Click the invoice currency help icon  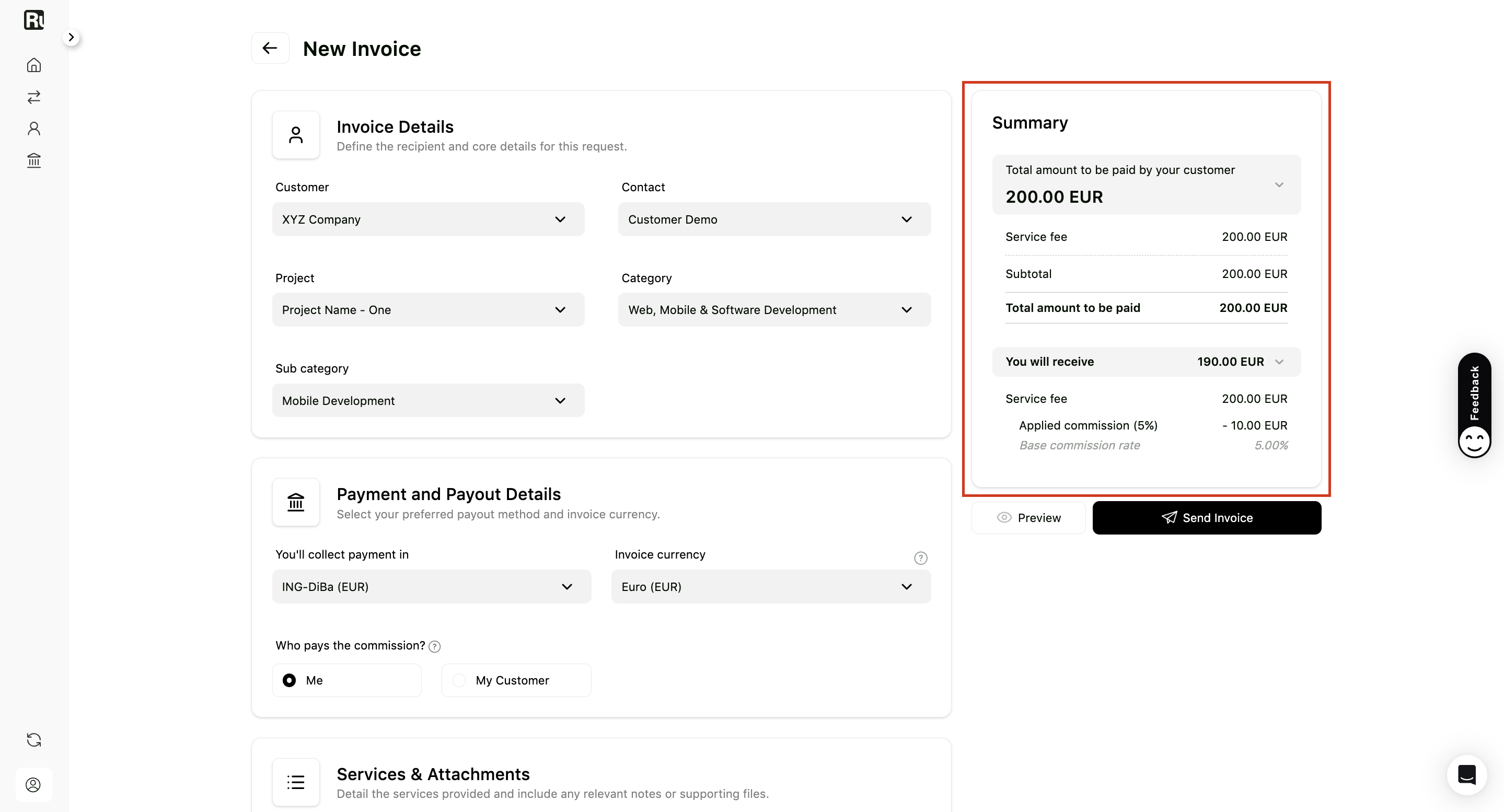tap(920, 558)
